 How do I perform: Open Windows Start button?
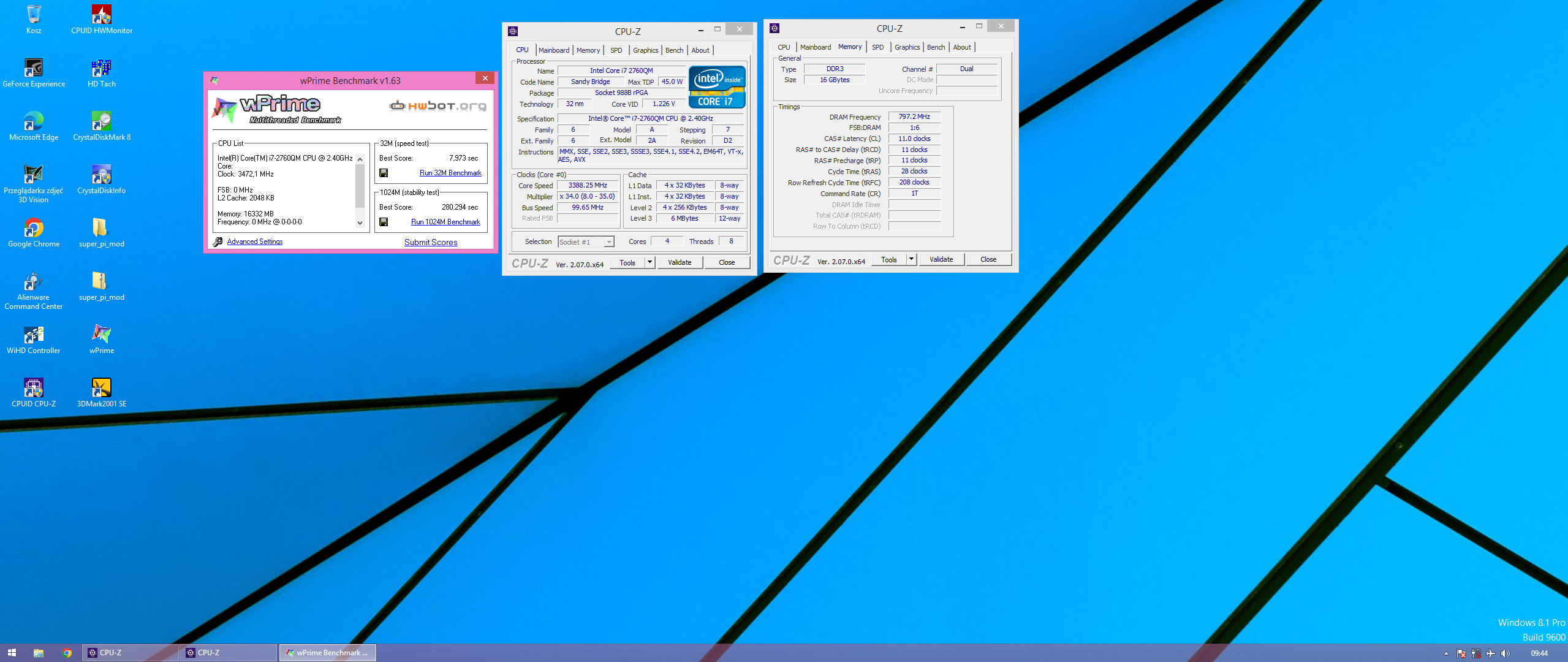[12, 653]
